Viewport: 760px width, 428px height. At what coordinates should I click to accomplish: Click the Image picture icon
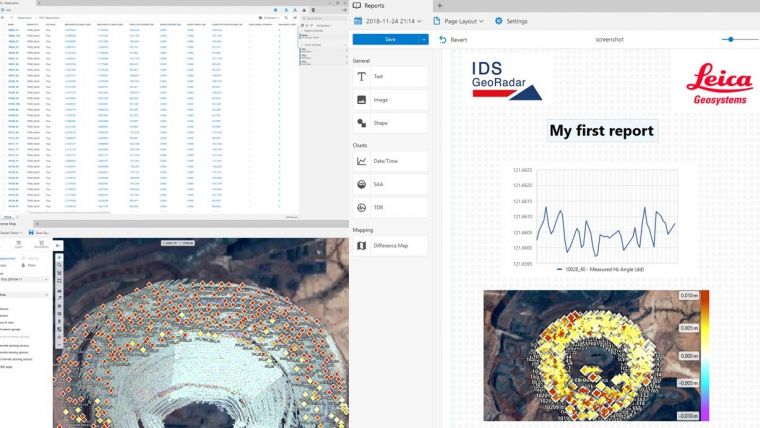pyautogui.click(x=362, y=100)
